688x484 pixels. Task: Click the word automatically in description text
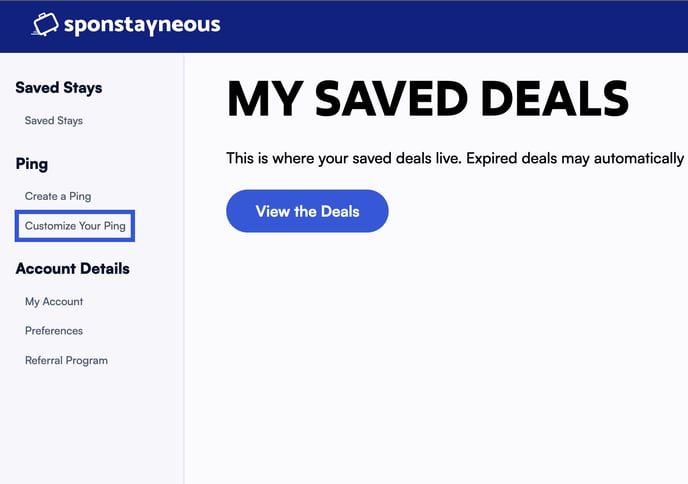point(639,158)
